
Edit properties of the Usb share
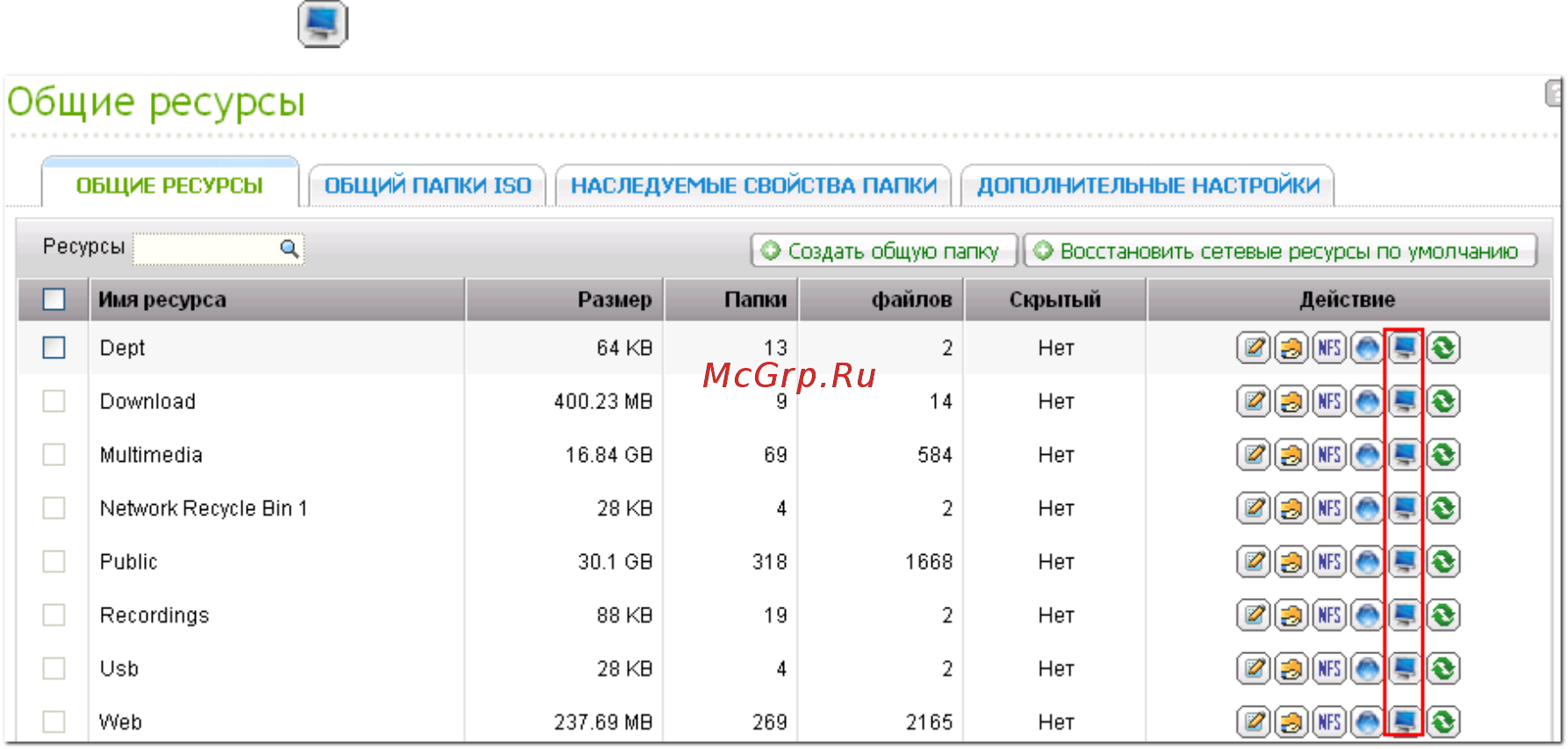coord(1254,669)
